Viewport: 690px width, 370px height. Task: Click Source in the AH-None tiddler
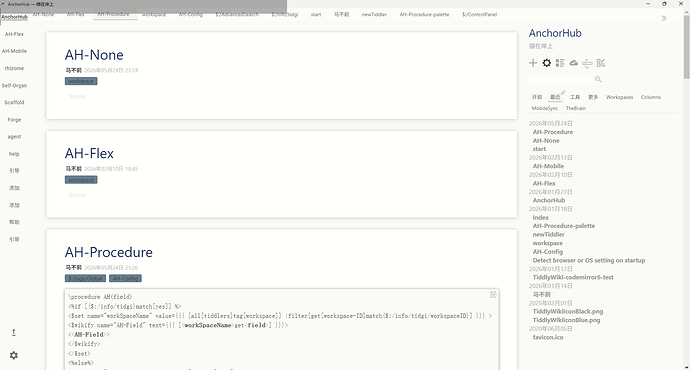pyautogui.click(x=77, y=96)
